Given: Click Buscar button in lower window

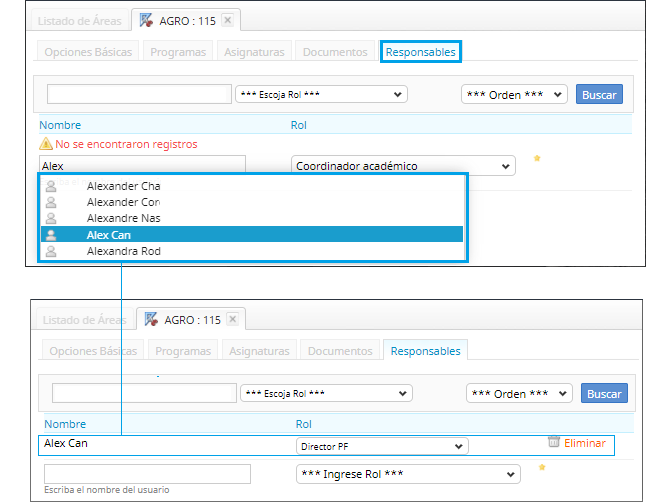Looking at the screenshot, I should (x=604, y=393).
